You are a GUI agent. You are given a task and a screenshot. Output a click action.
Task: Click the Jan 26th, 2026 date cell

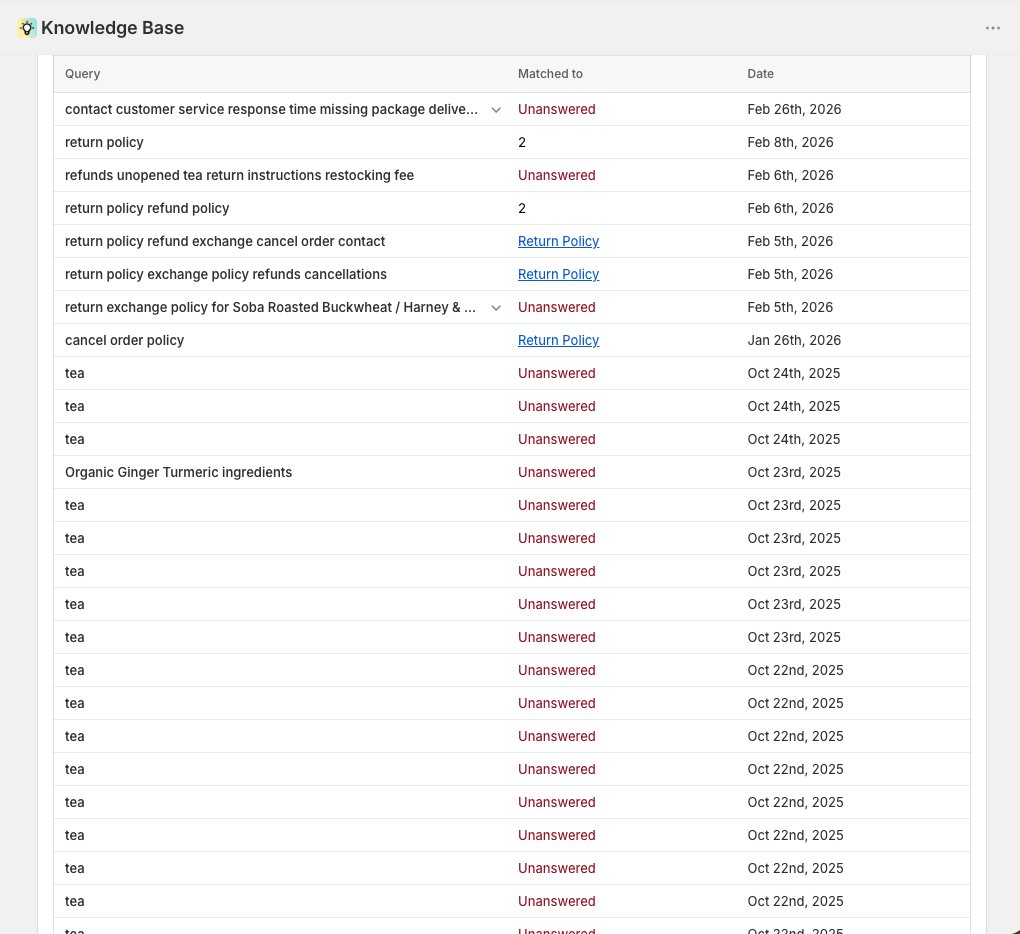794,340
